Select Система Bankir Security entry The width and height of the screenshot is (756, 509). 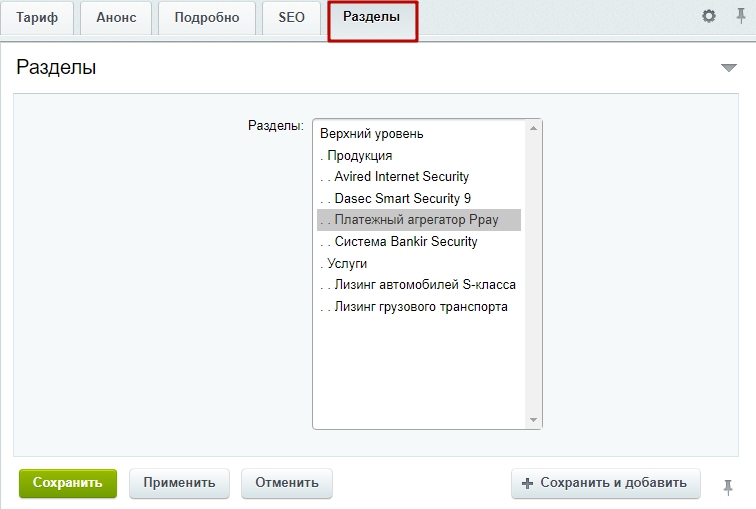(x=419, y=241)
